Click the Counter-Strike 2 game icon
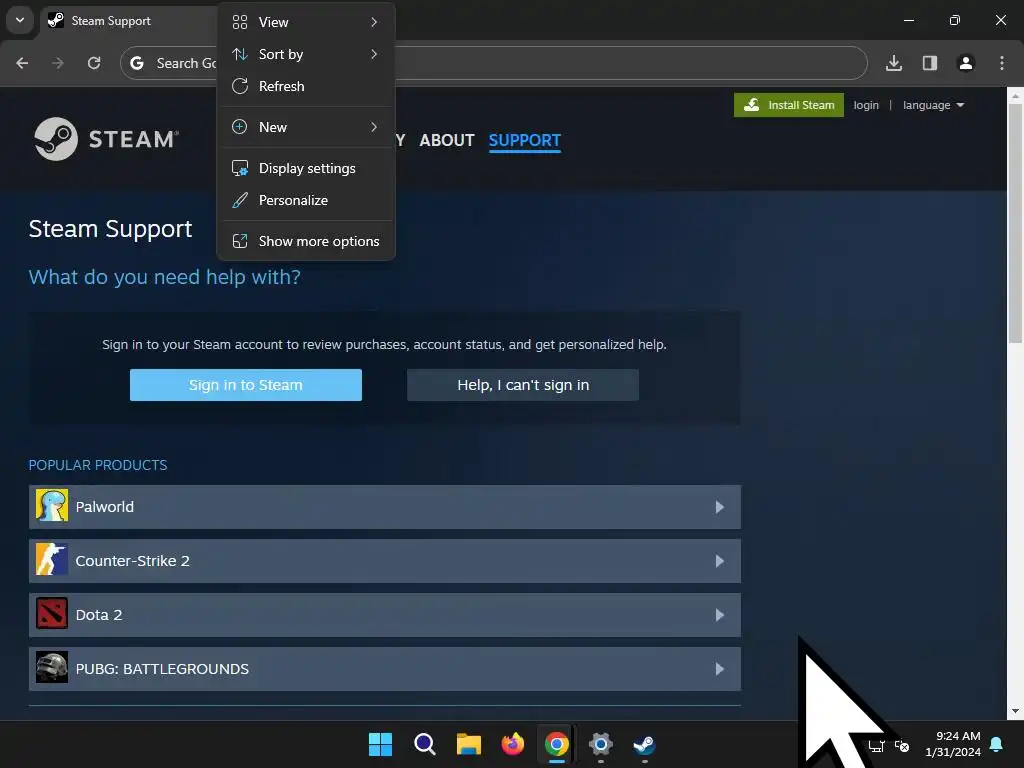Viewport: 1024px width, 768px height. click(x=52, y=560)
